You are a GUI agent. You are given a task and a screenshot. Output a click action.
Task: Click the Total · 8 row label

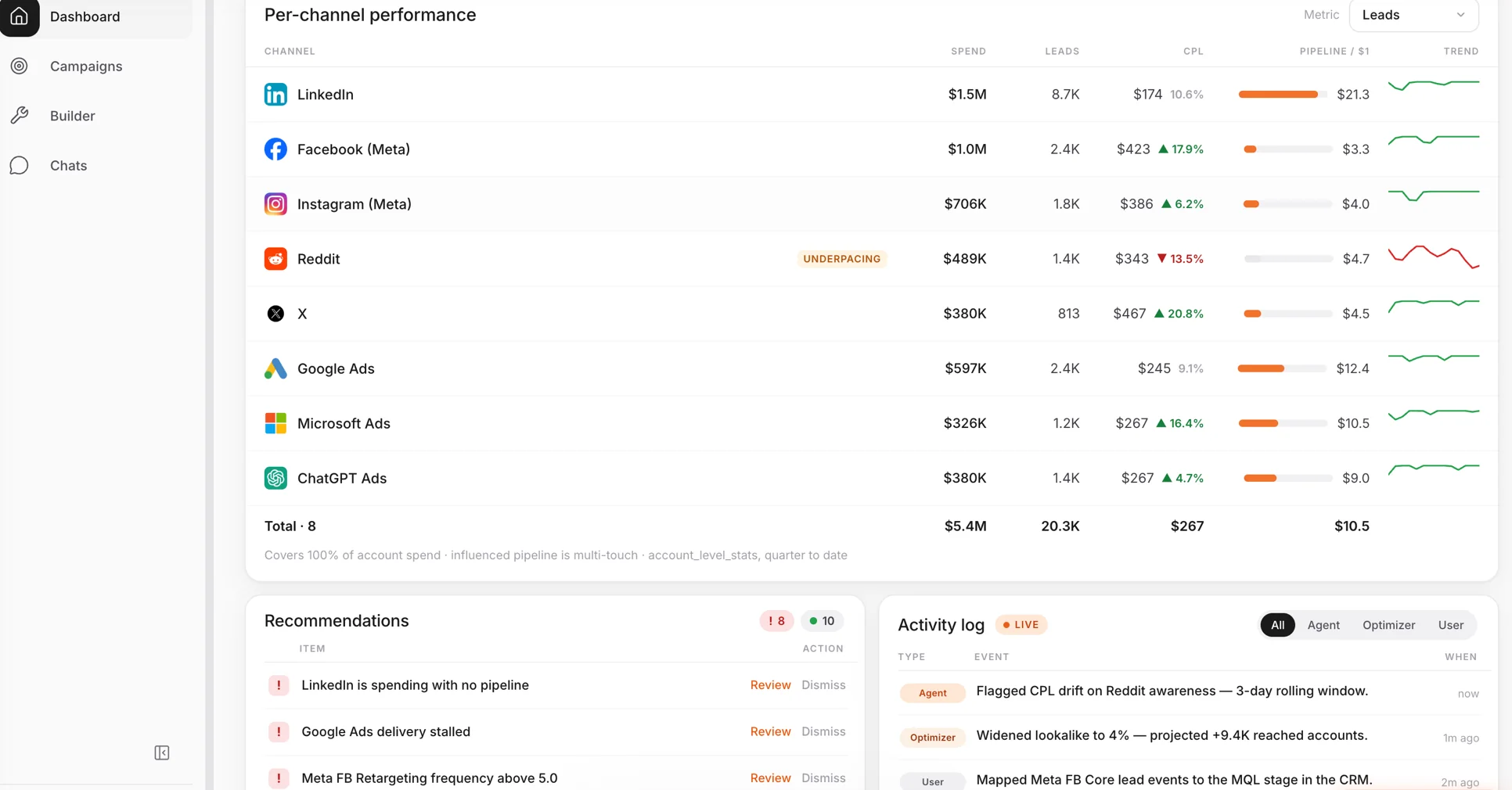[x=290, y=526]
